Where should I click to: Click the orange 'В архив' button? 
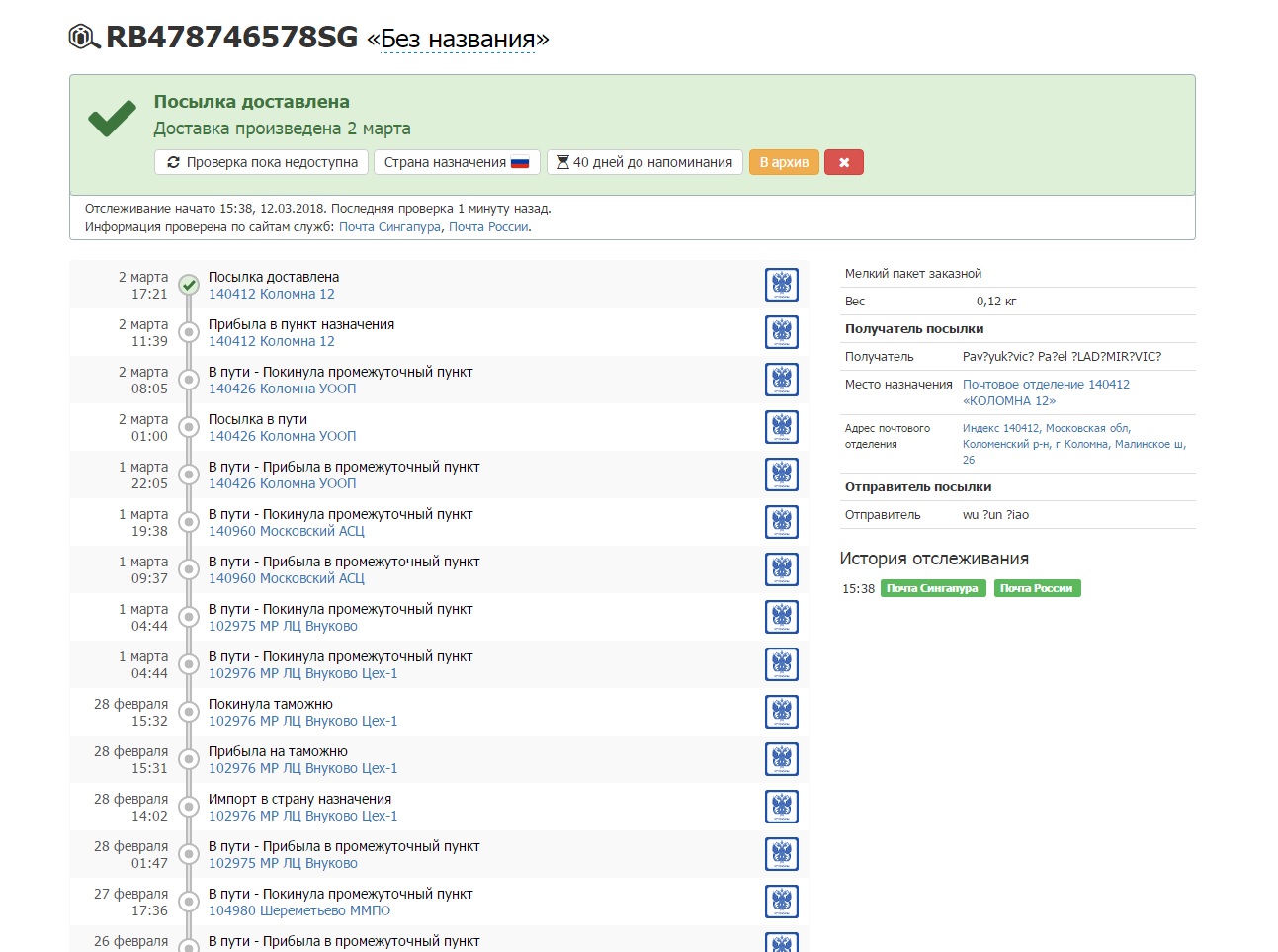(x=784, y=162)
